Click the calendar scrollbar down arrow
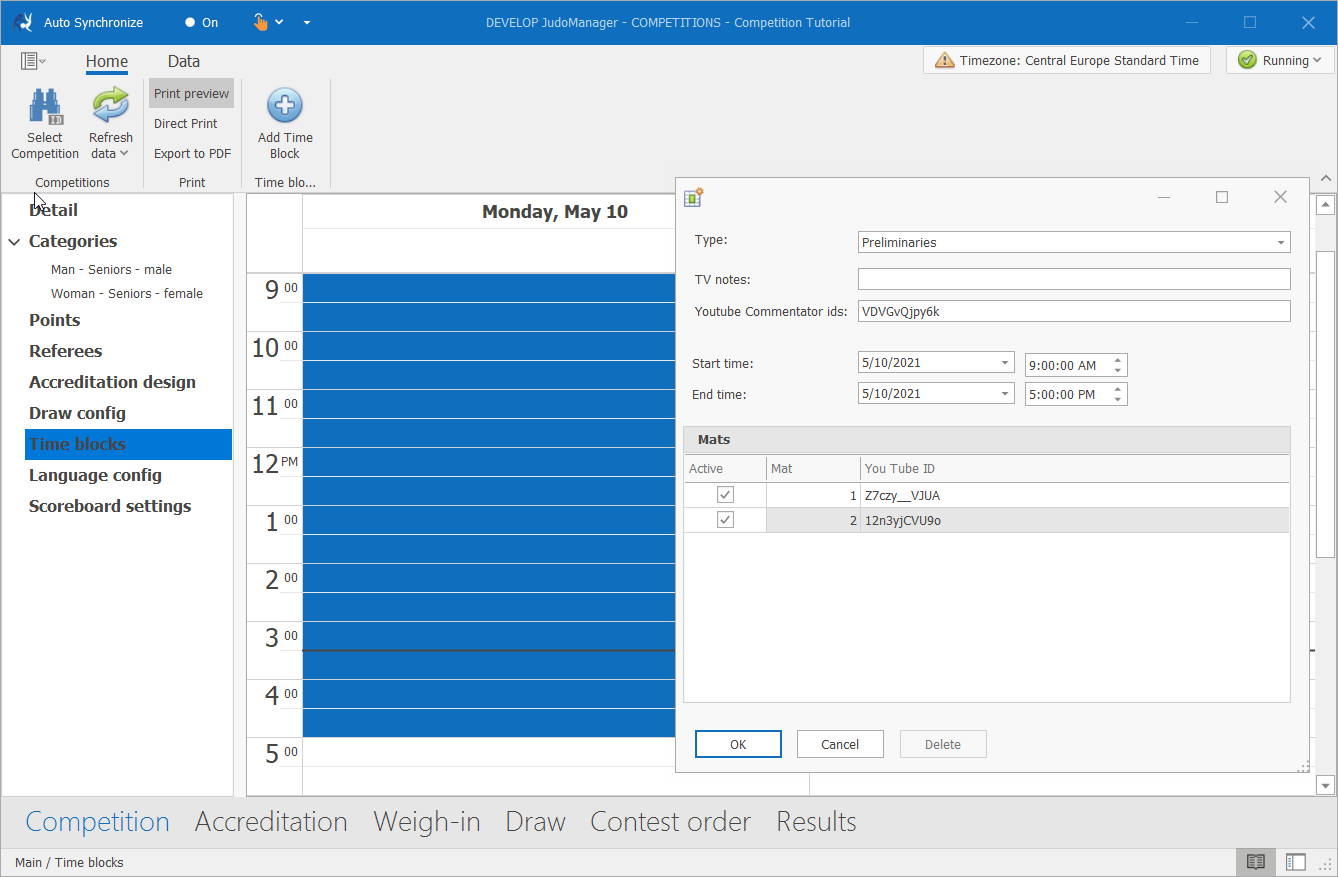This screenshot has height=877, width=1338. tap(1326, 786)
